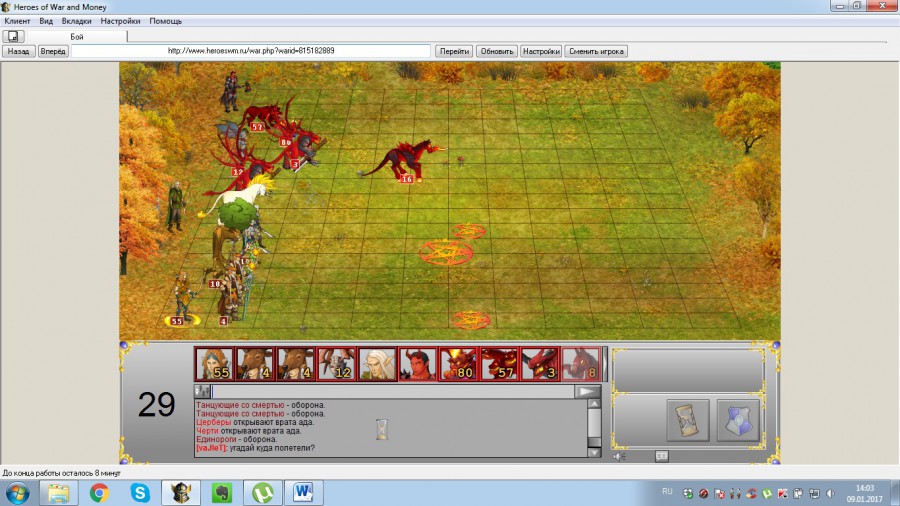The height and width of the screenshot is (506, 900).
Task: Switch to the Бой tab
Action: point(77,36)
